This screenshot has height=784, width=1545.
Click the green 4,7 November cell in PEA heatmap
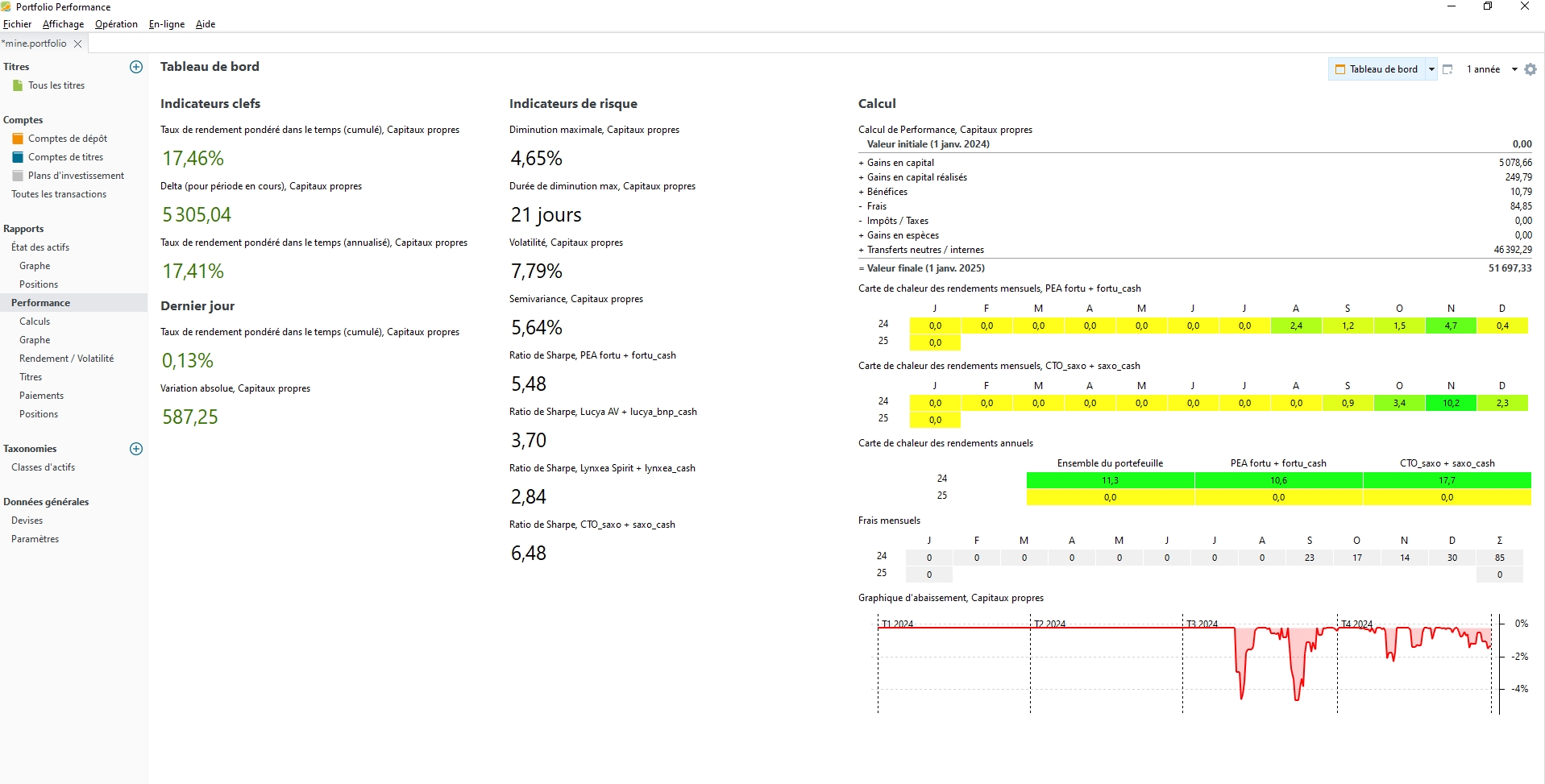point(1451,326)
